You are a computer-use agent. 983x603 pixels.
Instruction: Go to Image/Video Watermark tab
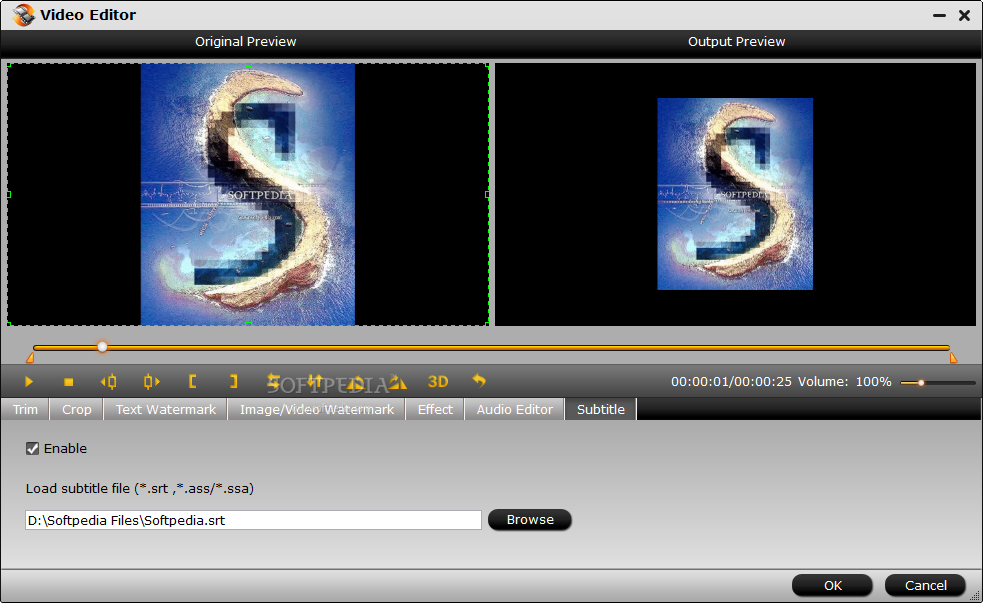coord(317,409)
